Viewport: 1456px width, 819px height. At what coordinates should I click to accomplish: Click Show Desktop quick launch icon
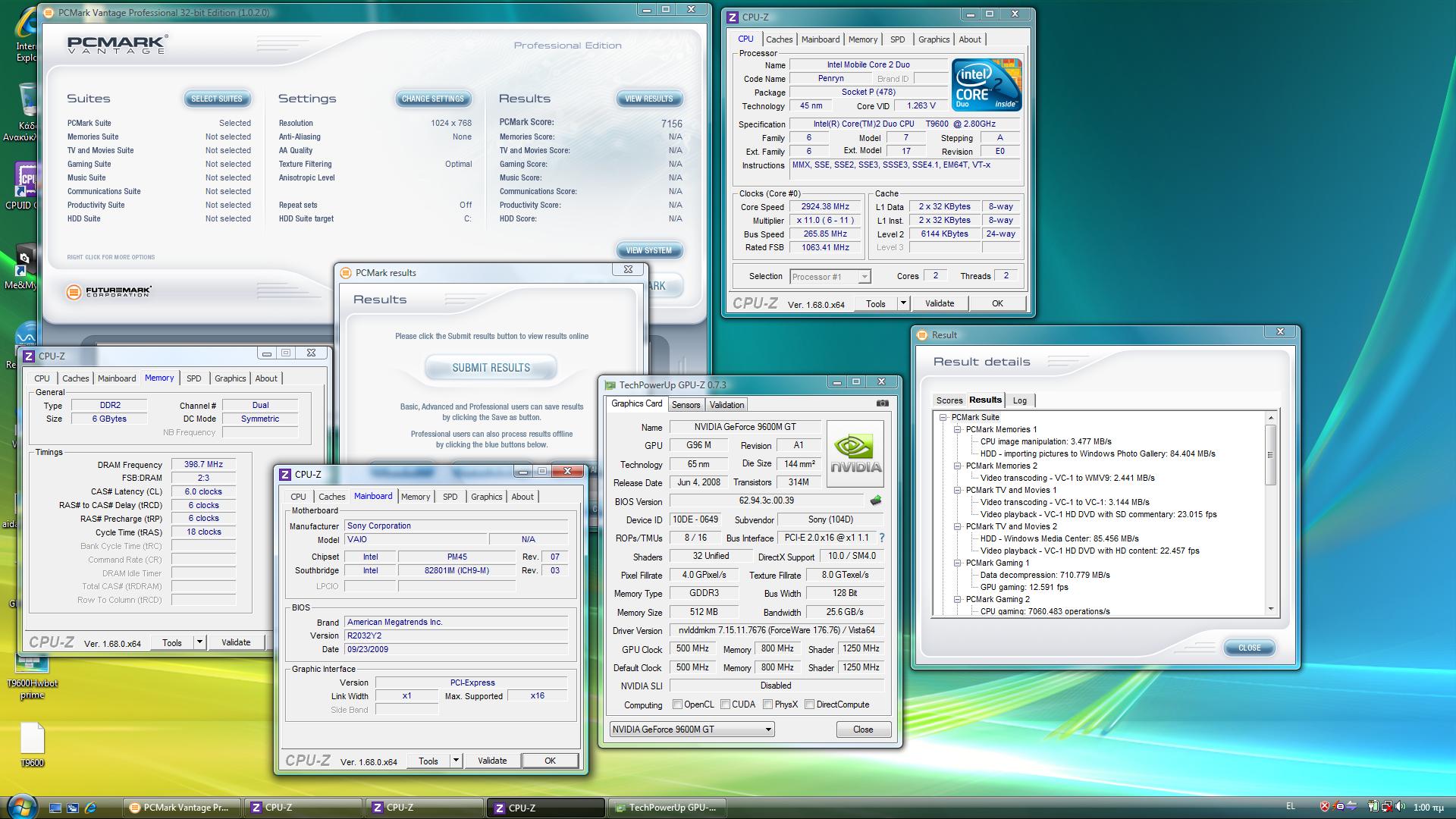tap(55, 808)
